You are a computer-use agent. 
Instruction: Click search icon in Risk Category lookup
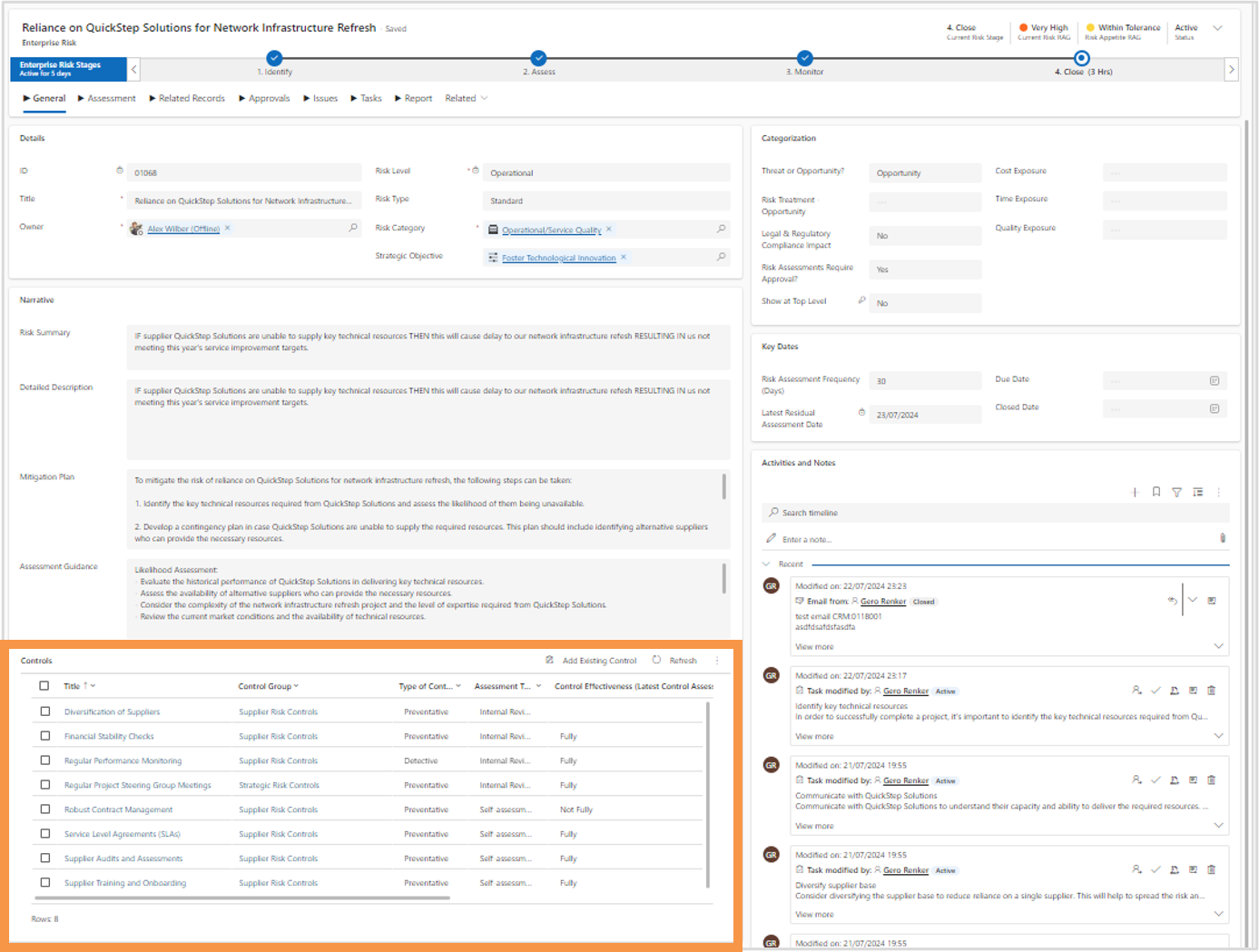point(722,229)
